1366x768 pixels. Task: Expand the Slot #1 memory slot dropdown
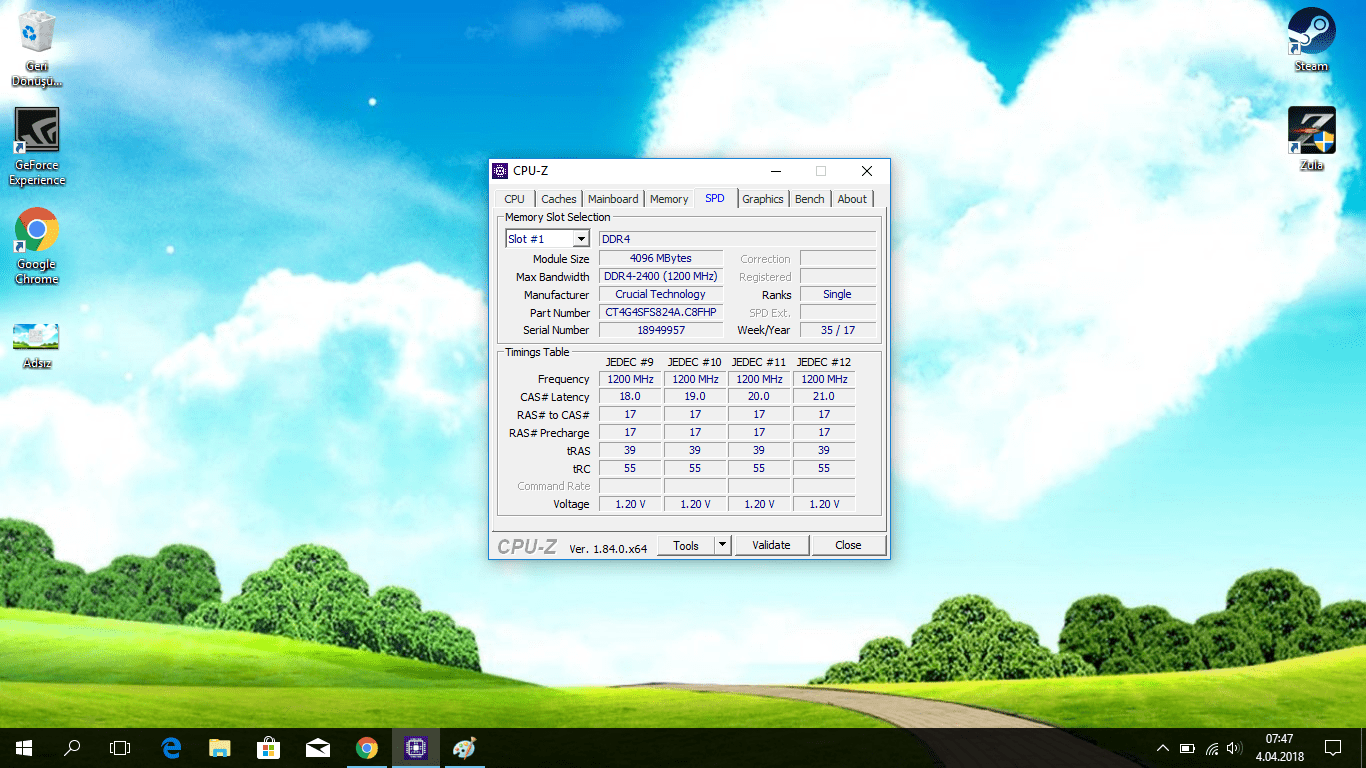pyautogui.click(x=580, y=239)
